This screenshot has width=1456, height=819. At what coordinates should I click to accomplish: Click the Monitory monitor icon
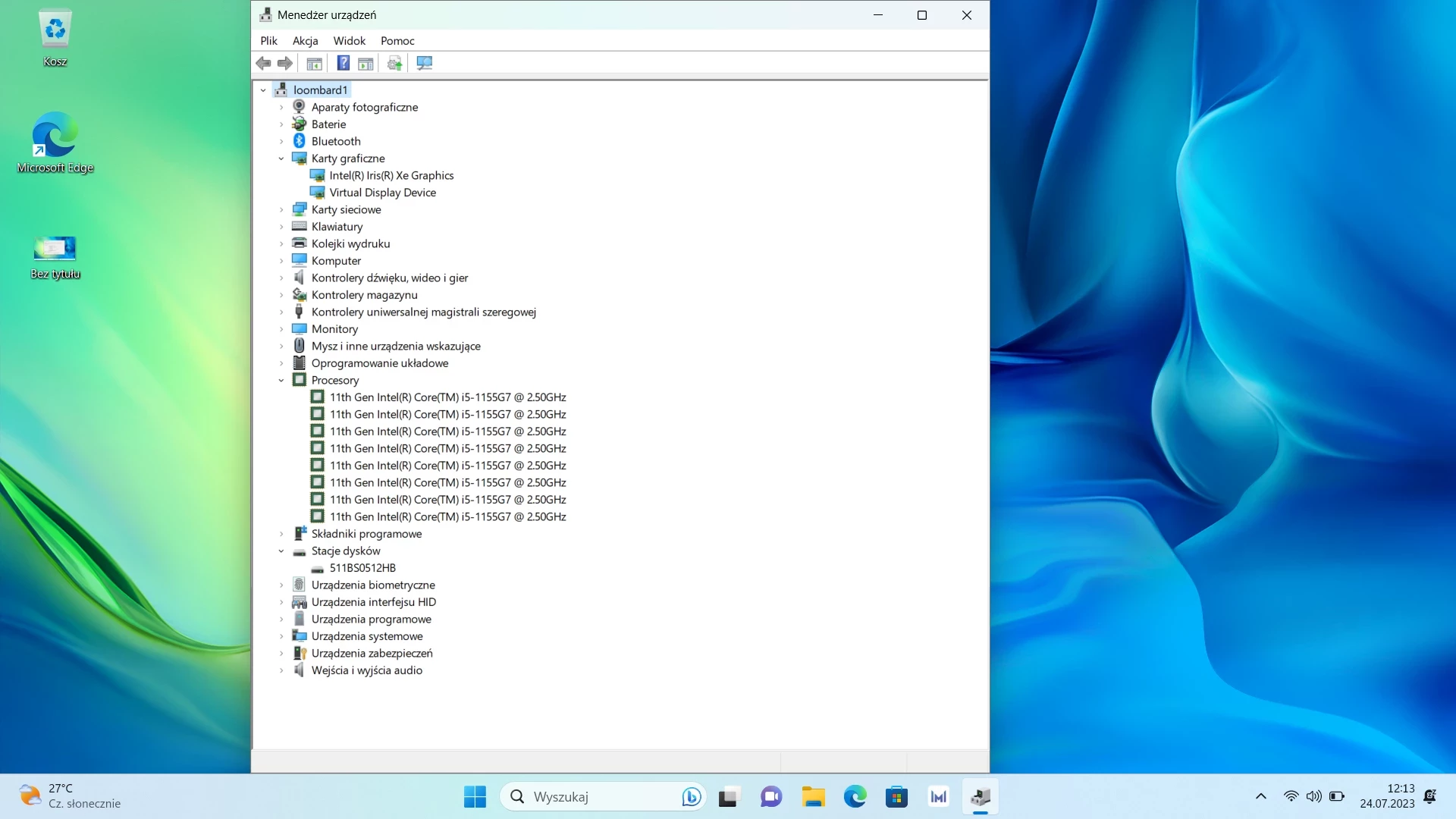(299, 329)
